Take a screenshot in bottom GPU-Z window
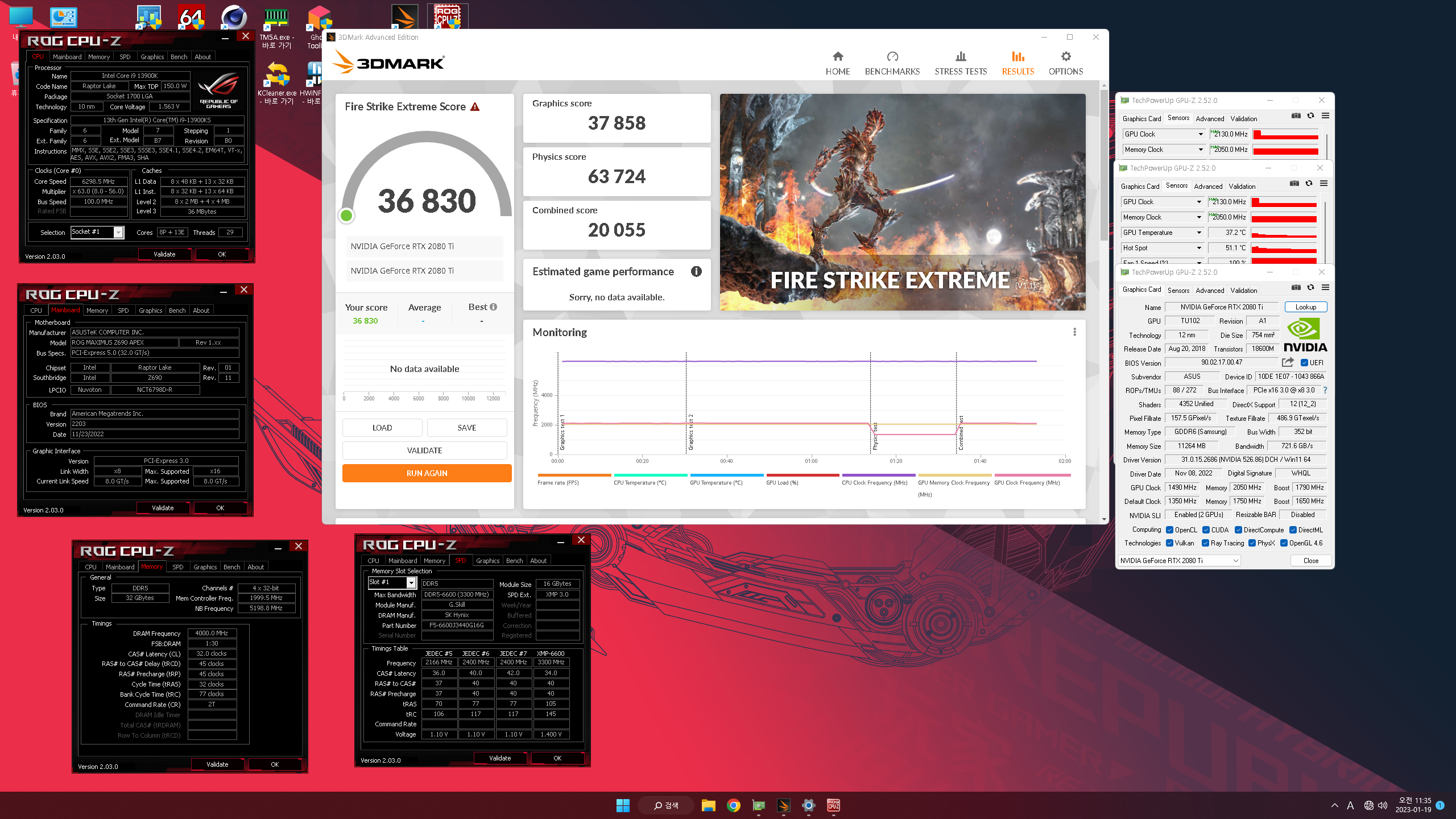 coord(1296,288)
